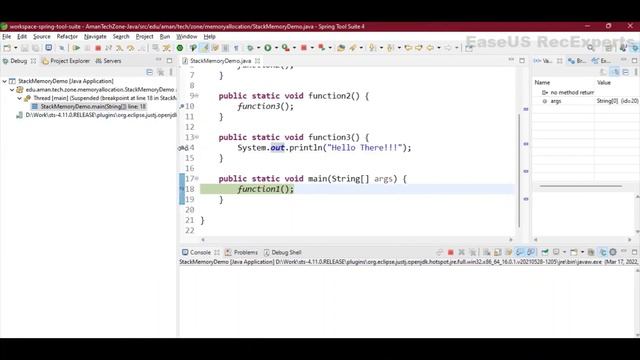The image size is (640, 360).
Task: Open the Open Console dropdown arrow
Action: tap(582, 252)
